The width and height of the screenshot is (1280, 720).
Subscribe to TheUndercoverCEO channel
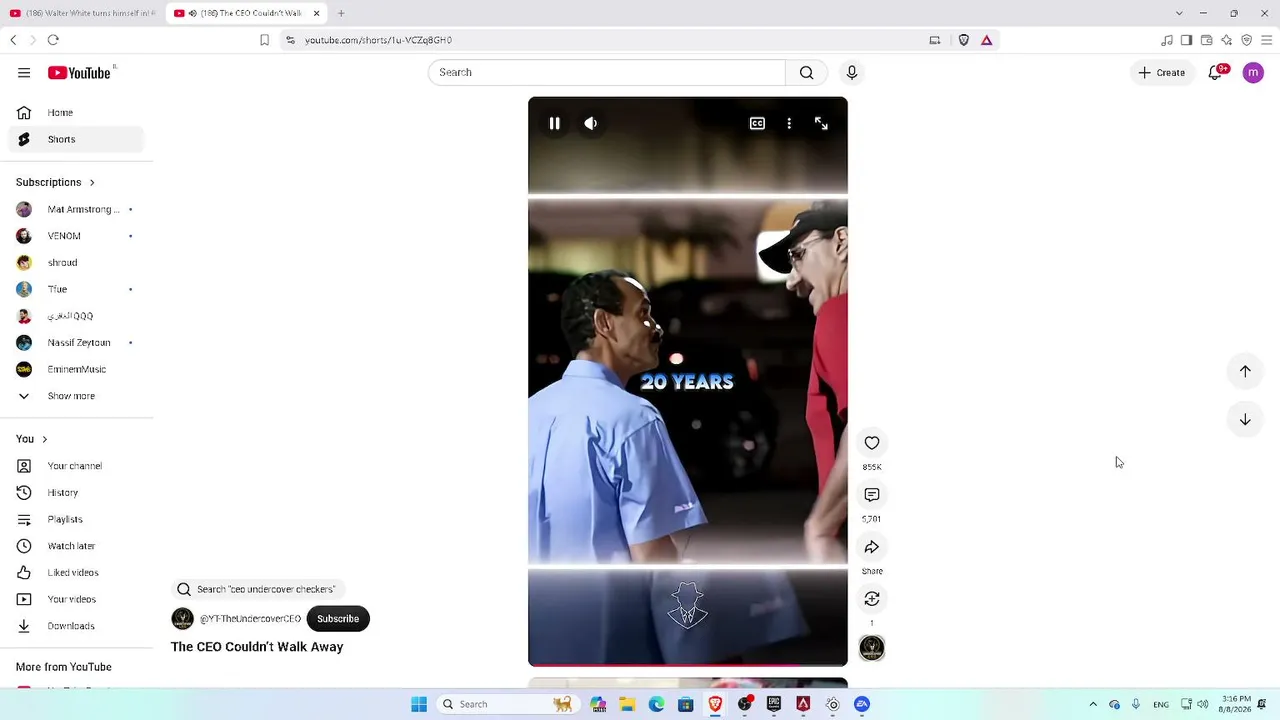(x=338, y=619)
